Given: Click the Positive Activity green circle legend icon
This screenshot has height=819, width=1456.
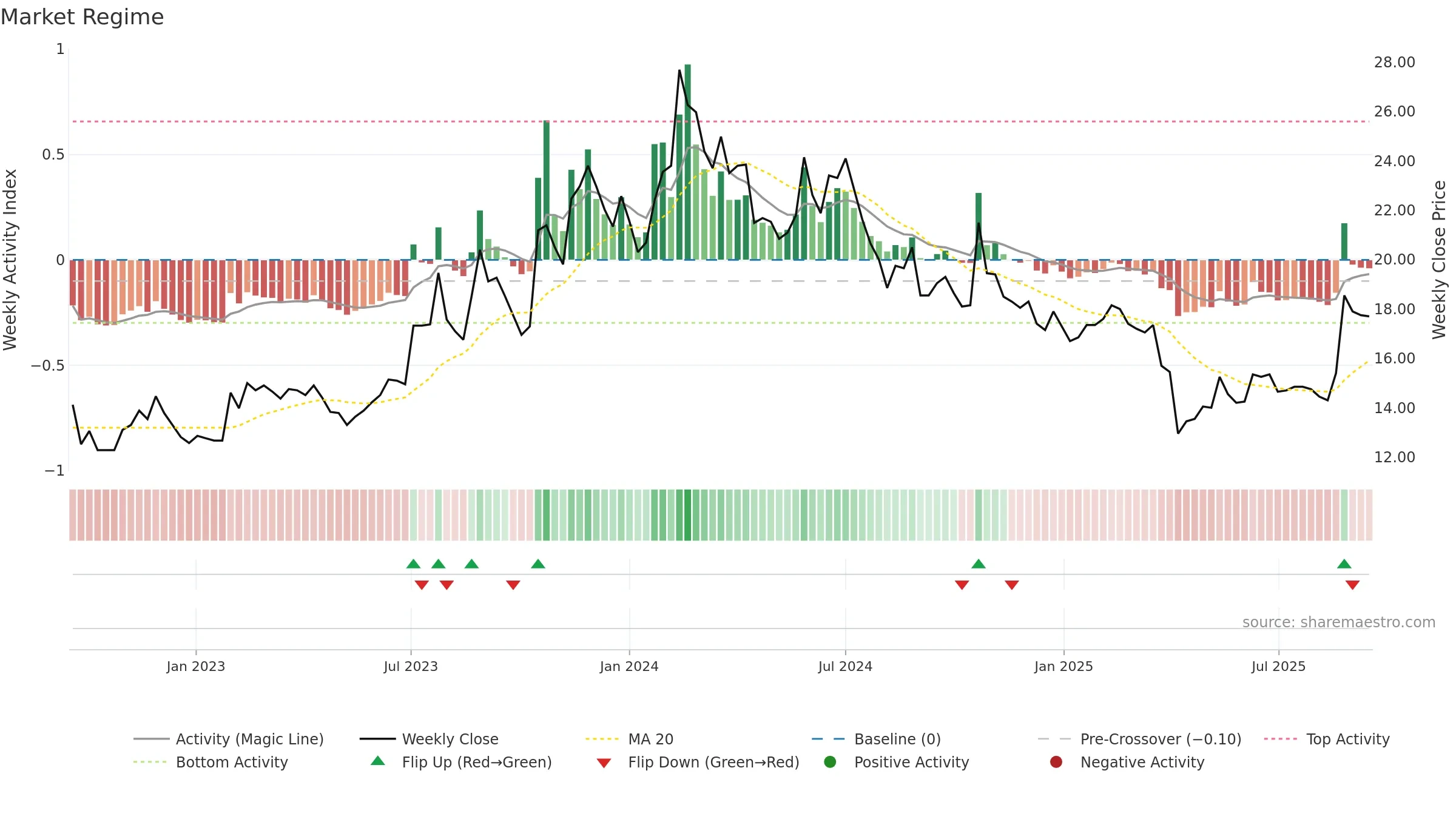Looking at the screenshot, I should click(830, 762).
